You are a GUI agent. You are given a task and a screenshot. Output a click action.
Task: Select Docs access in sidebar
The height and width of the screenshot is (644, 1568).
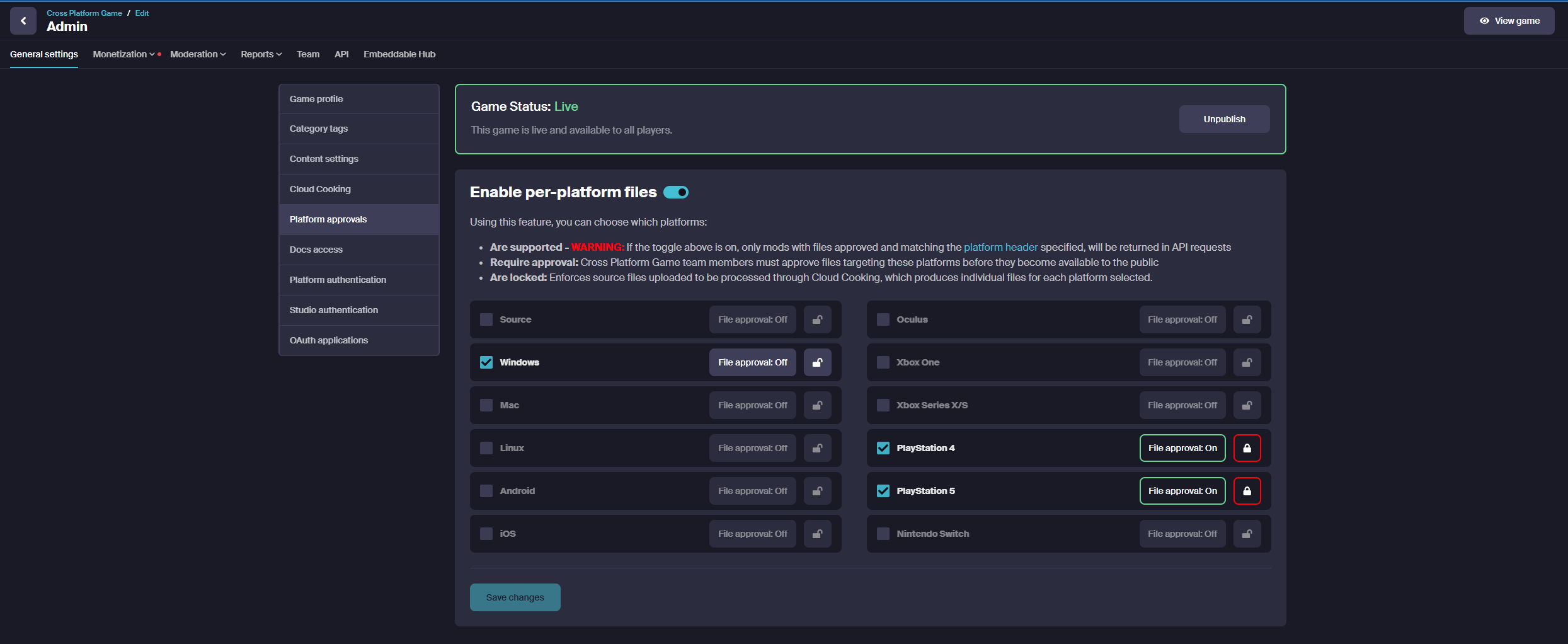point(359,250)
